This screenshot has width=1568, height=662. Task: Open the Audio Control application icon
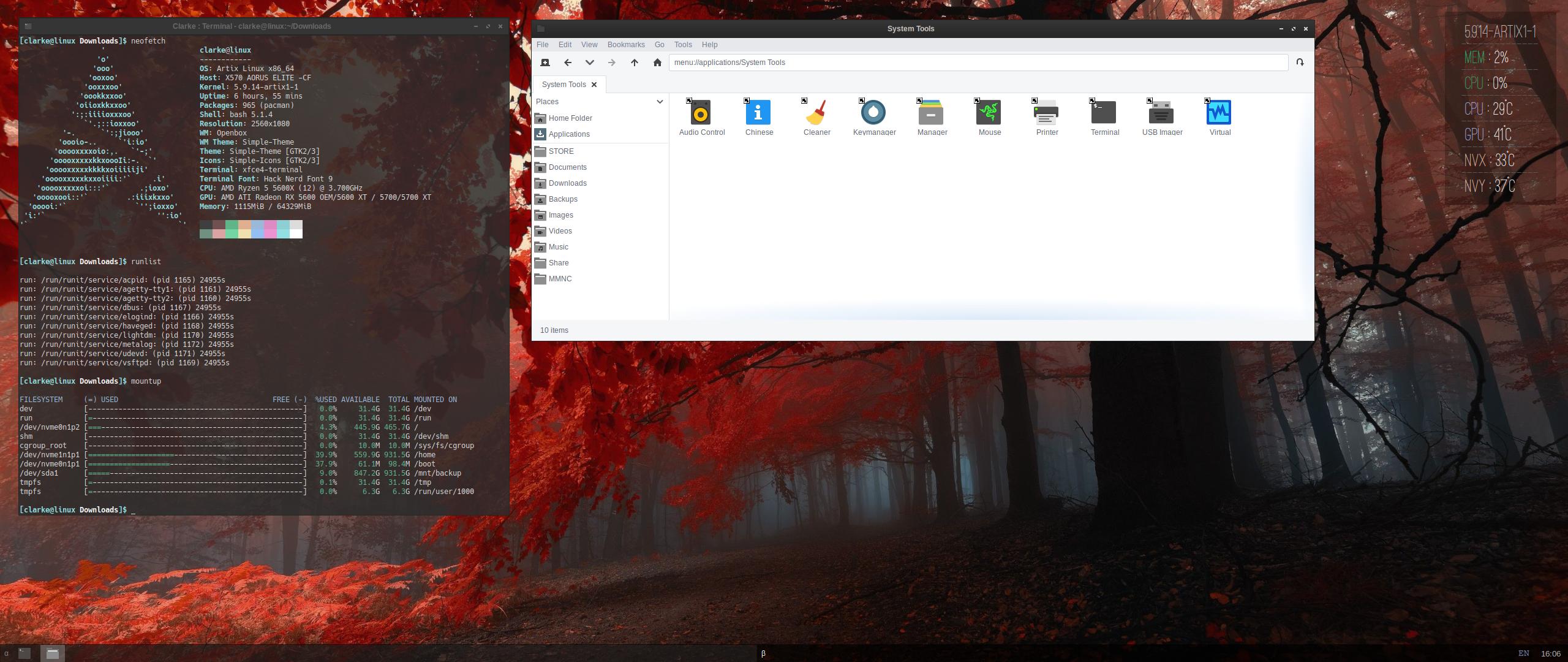click(701, 113)
